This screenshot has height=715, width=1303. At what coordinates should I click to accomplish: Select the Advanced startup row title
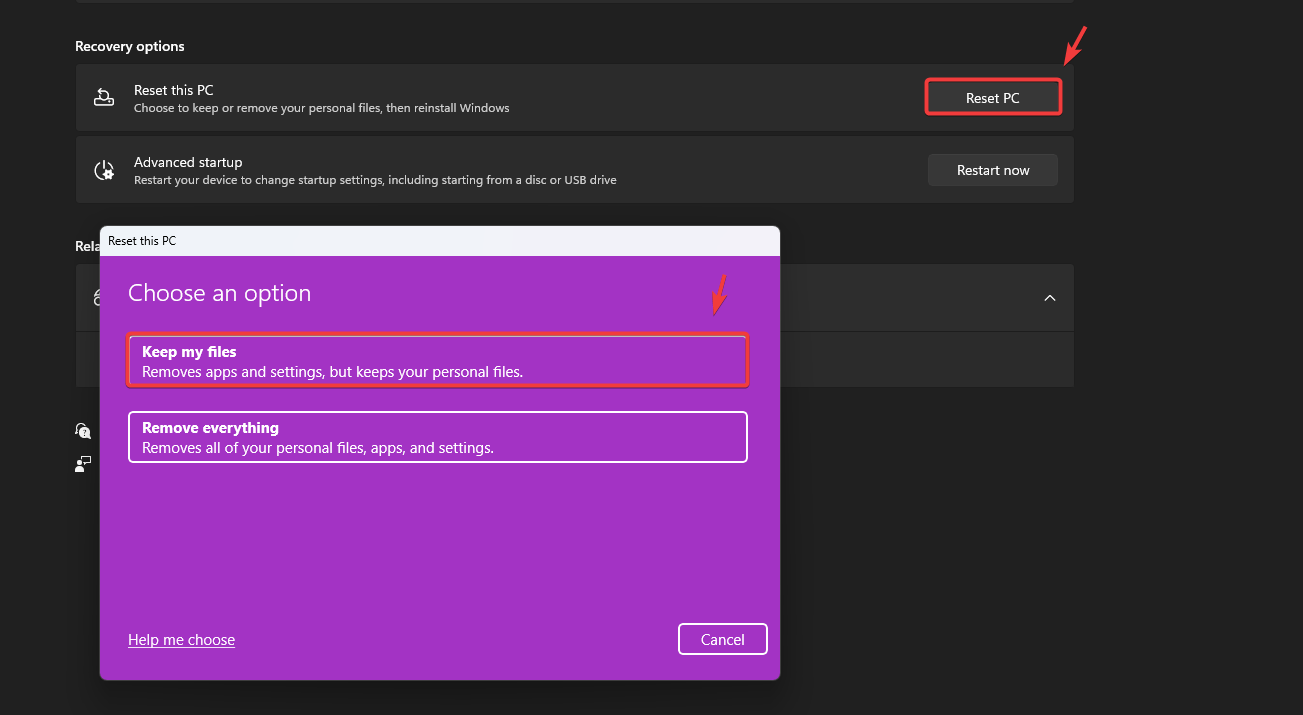click(188, 162)
